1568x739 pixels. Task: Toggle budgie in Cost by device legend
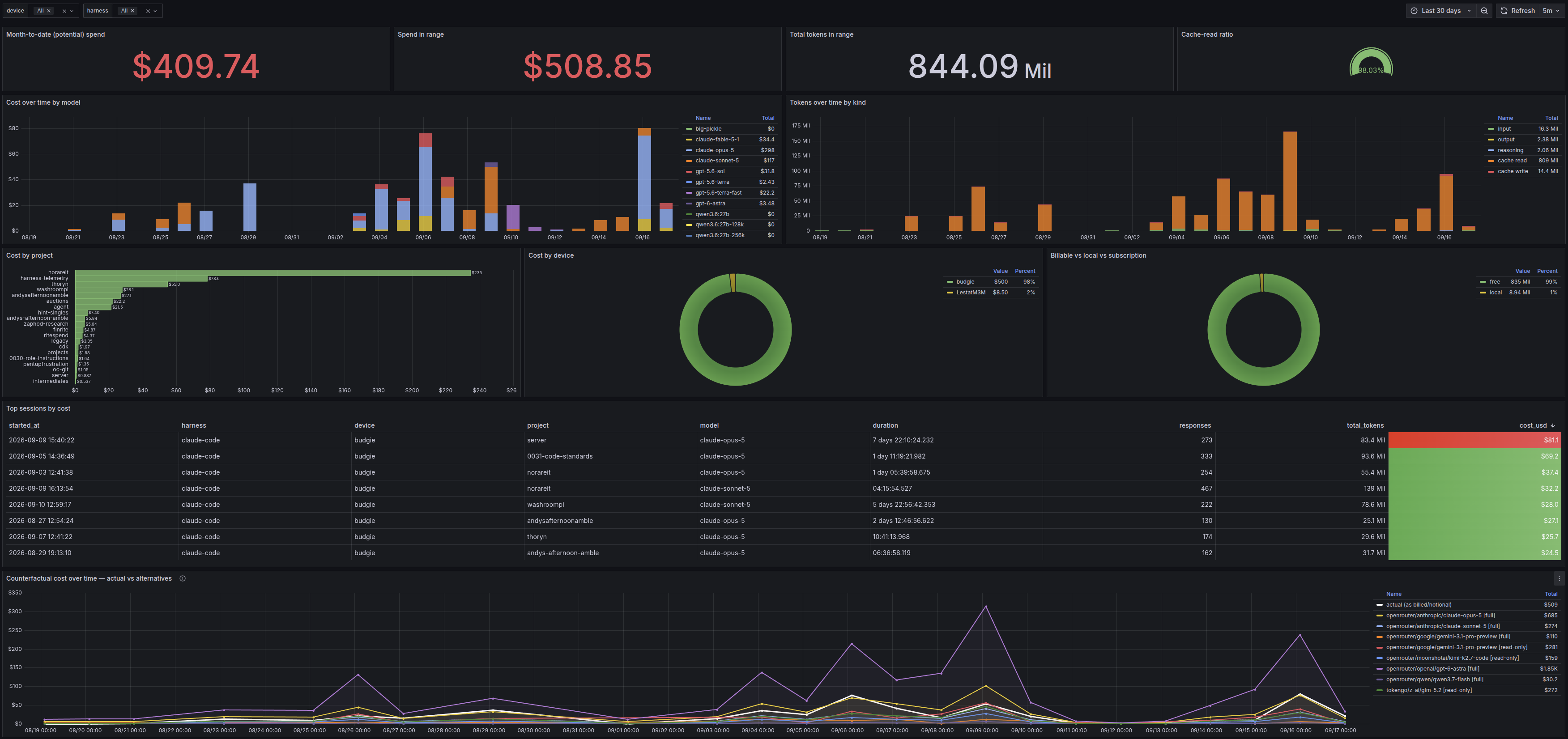965,282
